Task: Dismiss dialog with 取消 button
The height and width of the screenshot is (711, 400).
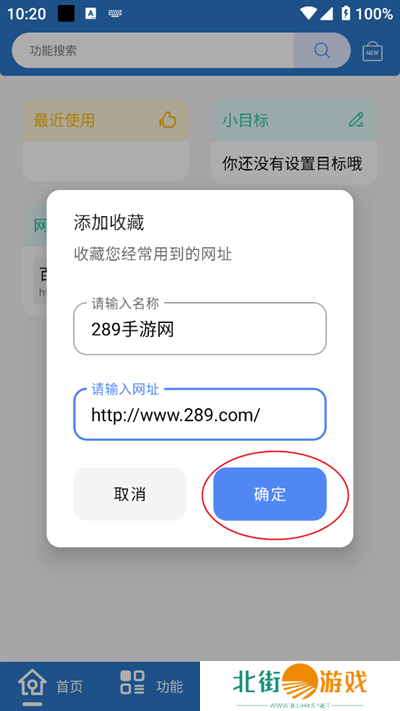Action: pyautogui.click(x=130, y=494)
